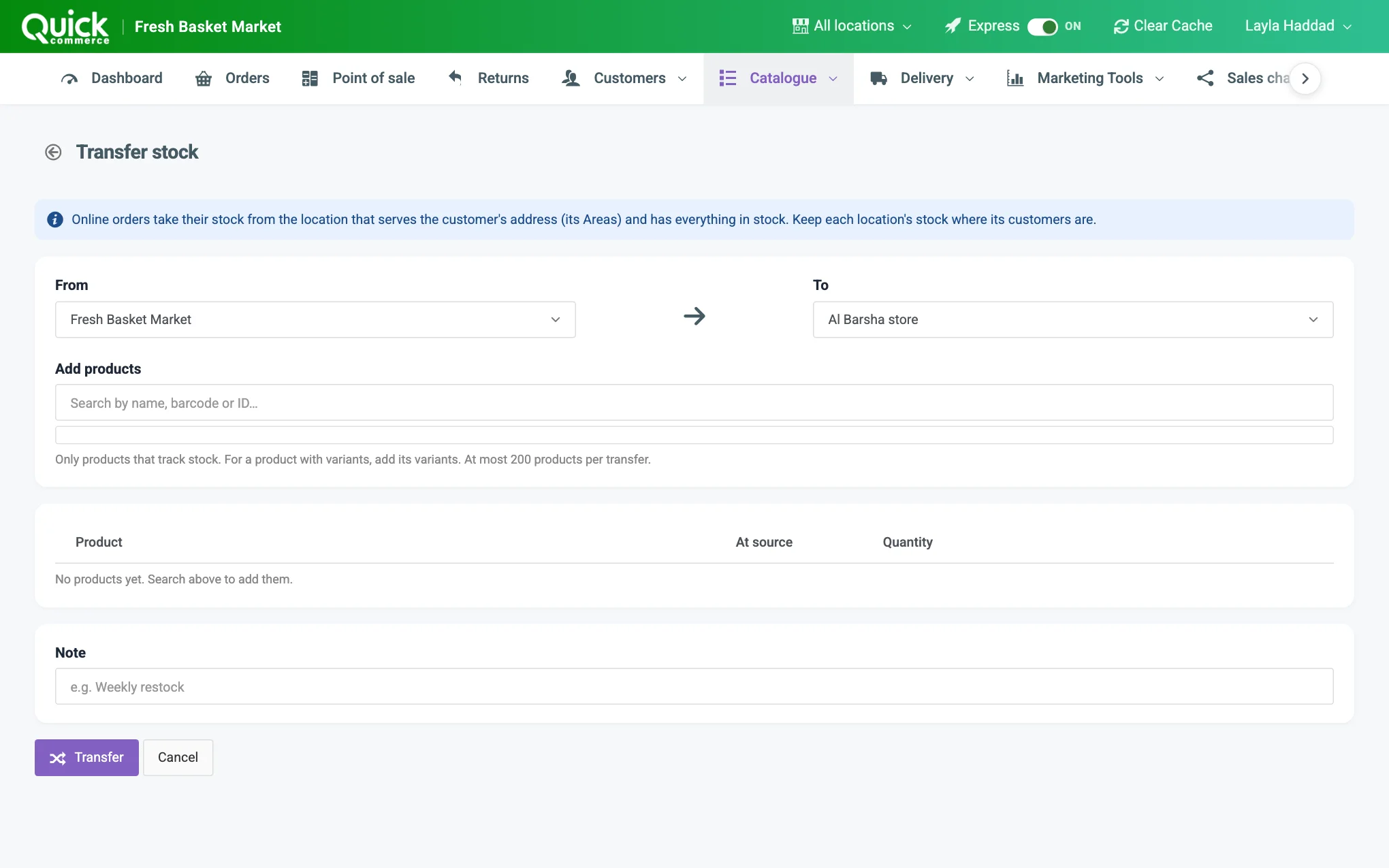
Task: Click the Customers person icon
Action: tap(571, 78)
